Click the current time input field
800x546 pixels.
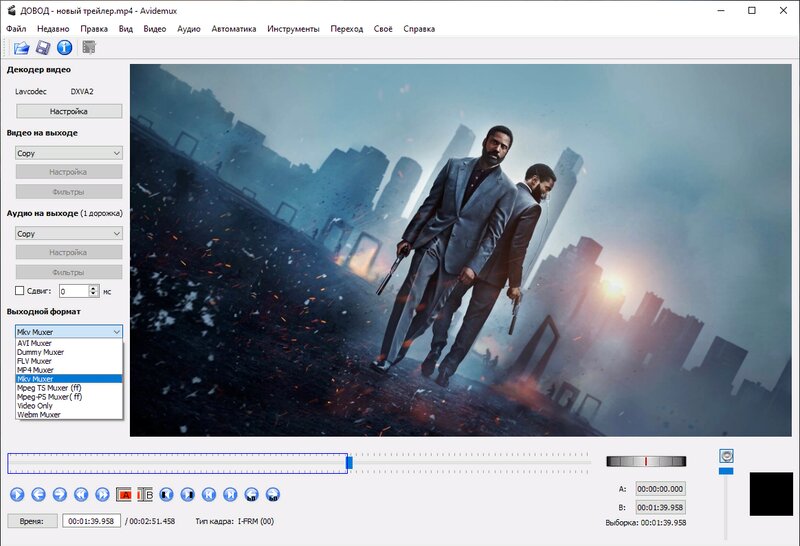click(91, 521)
